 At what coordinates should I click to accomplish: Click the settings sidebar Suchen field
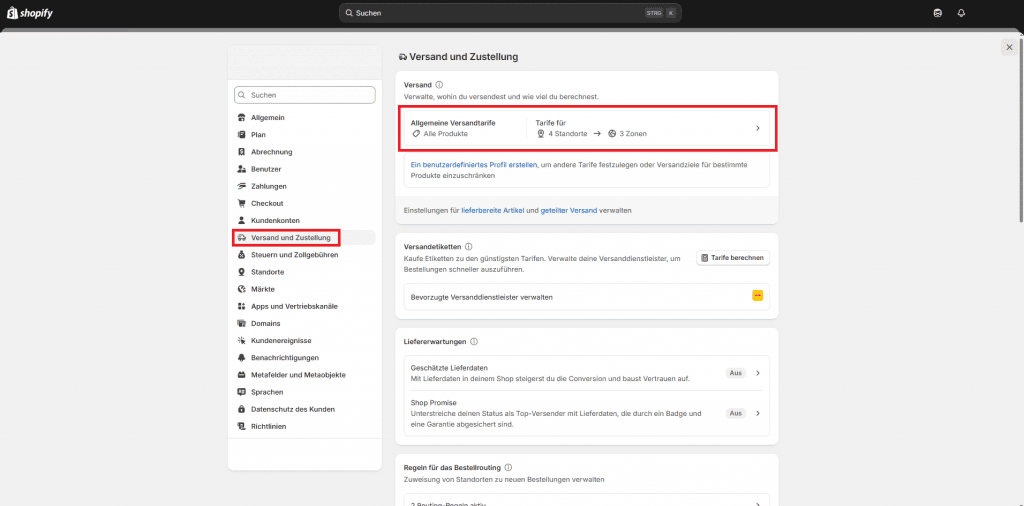(x=305, y=95)
